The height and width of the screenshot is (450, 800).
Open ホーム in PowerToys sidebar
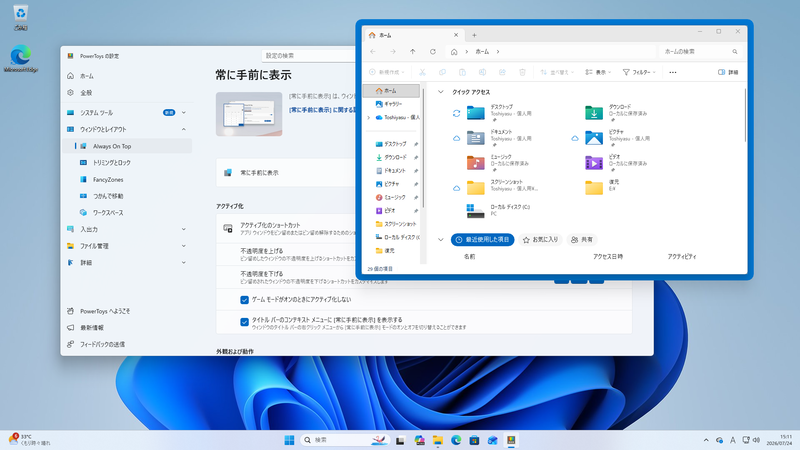[x=127, y=76]
